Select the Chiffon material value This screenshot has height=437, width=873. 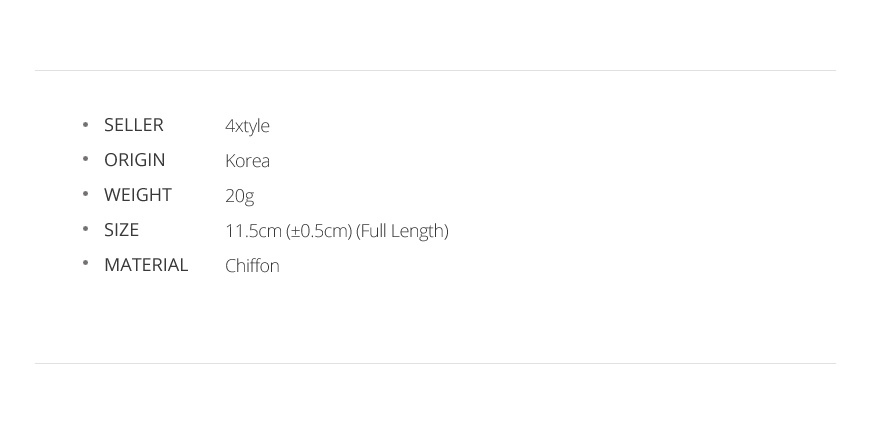tap(252, 266)
